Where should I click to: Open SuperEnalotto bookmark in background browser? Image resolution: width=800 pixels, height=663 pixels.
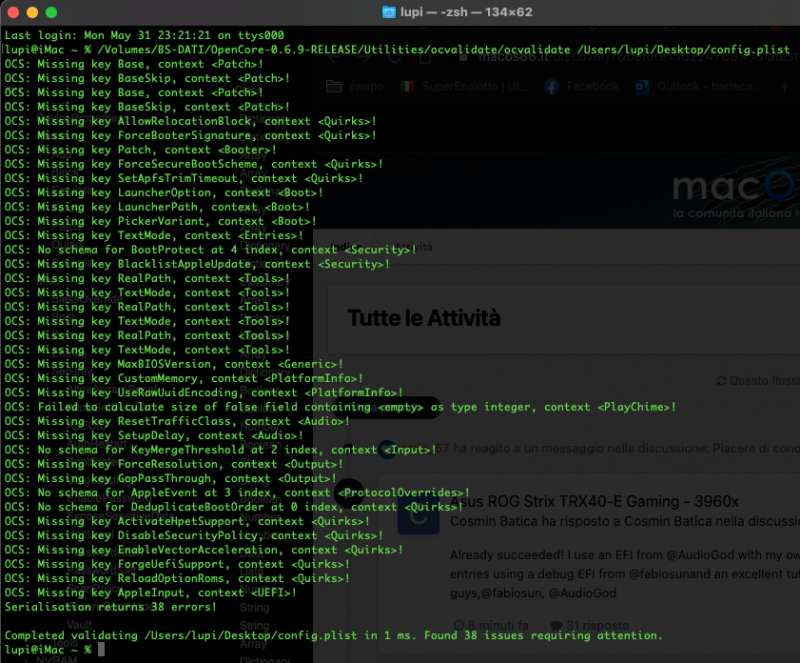(464, 87)
